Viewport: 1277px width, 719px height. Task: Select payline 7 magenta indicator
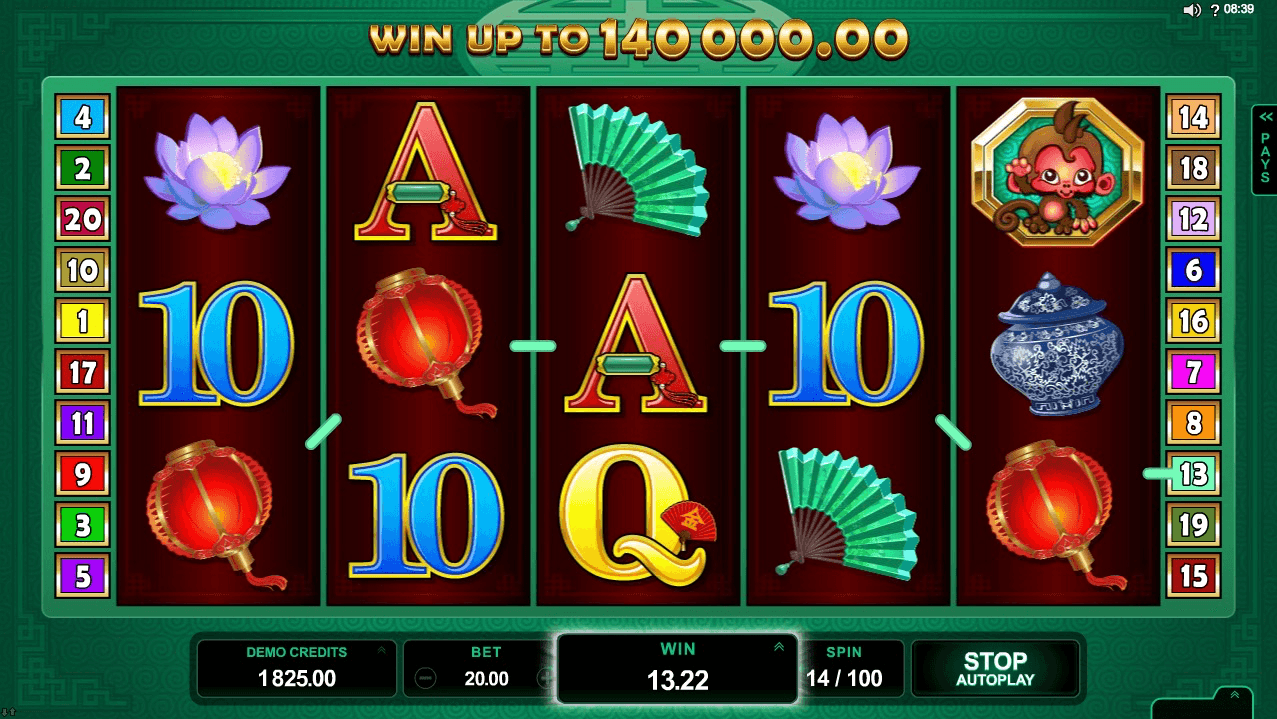point(1193,372)
